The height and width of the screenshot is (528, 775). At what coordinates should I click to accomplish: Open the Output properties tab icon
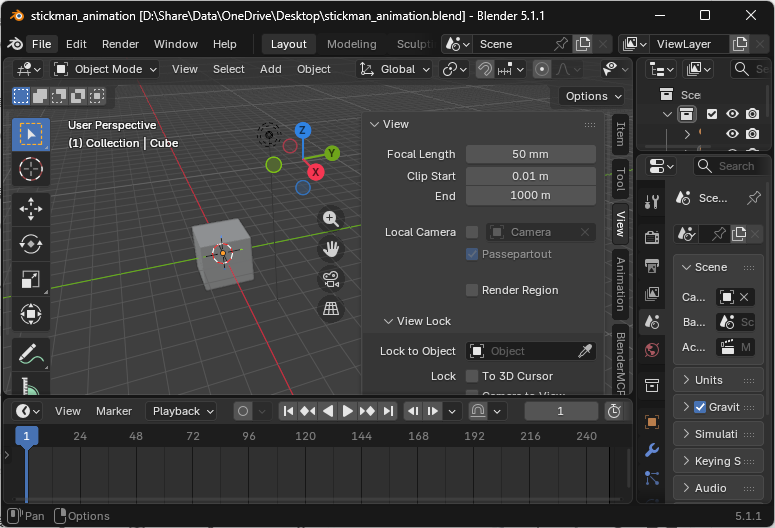(652, 266)
